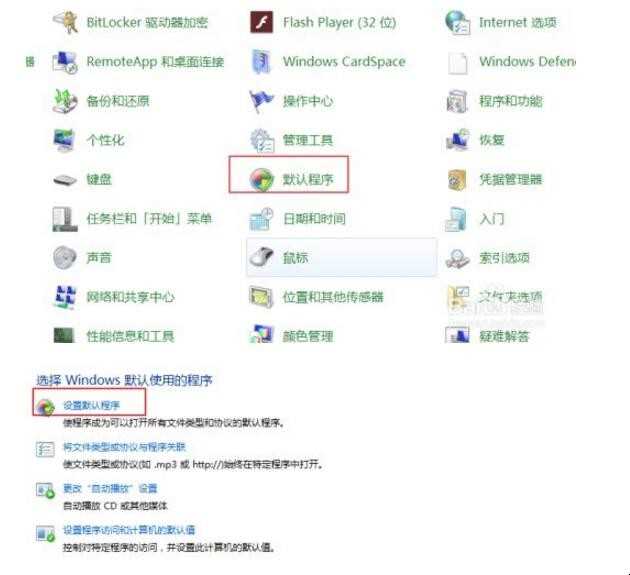
Task: Open the 鼠标 mouse icon
Action: [262, 257]
